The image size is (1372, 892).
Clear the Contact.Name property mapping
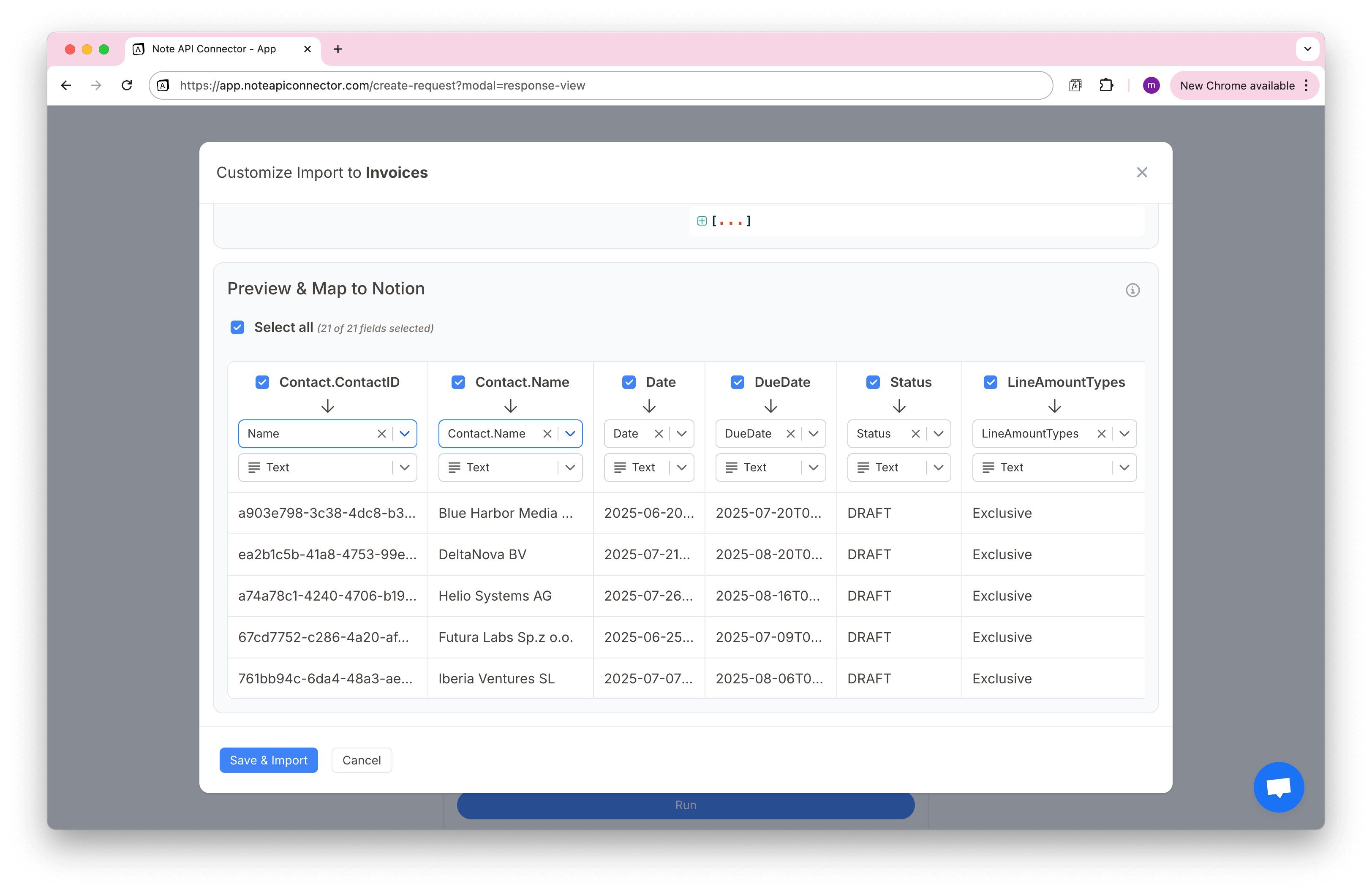click(x=547, y=433)
